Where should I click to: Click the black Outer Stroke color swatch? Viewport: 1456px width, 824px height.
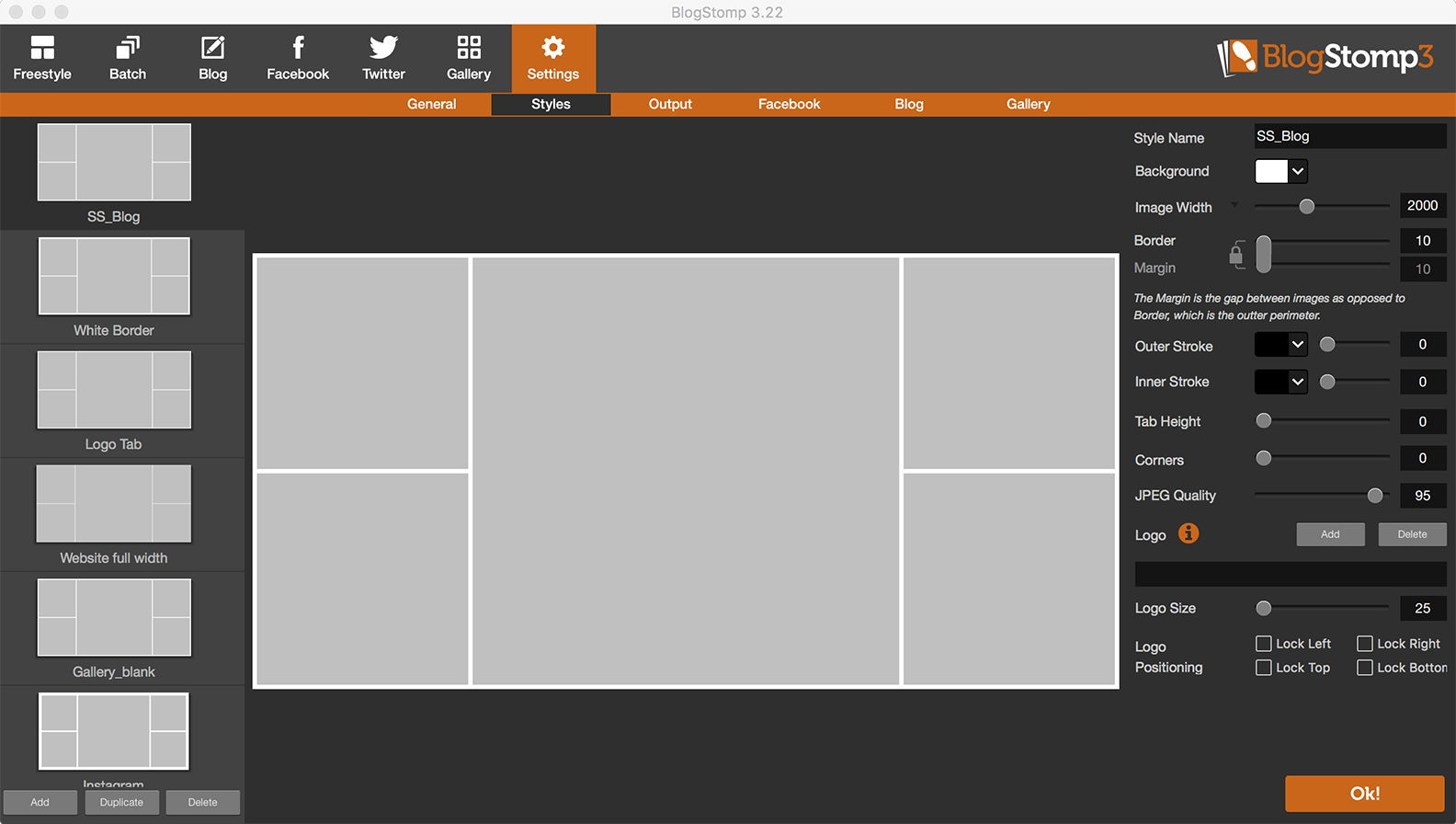pyautogui.click(x=1271, y=345)
